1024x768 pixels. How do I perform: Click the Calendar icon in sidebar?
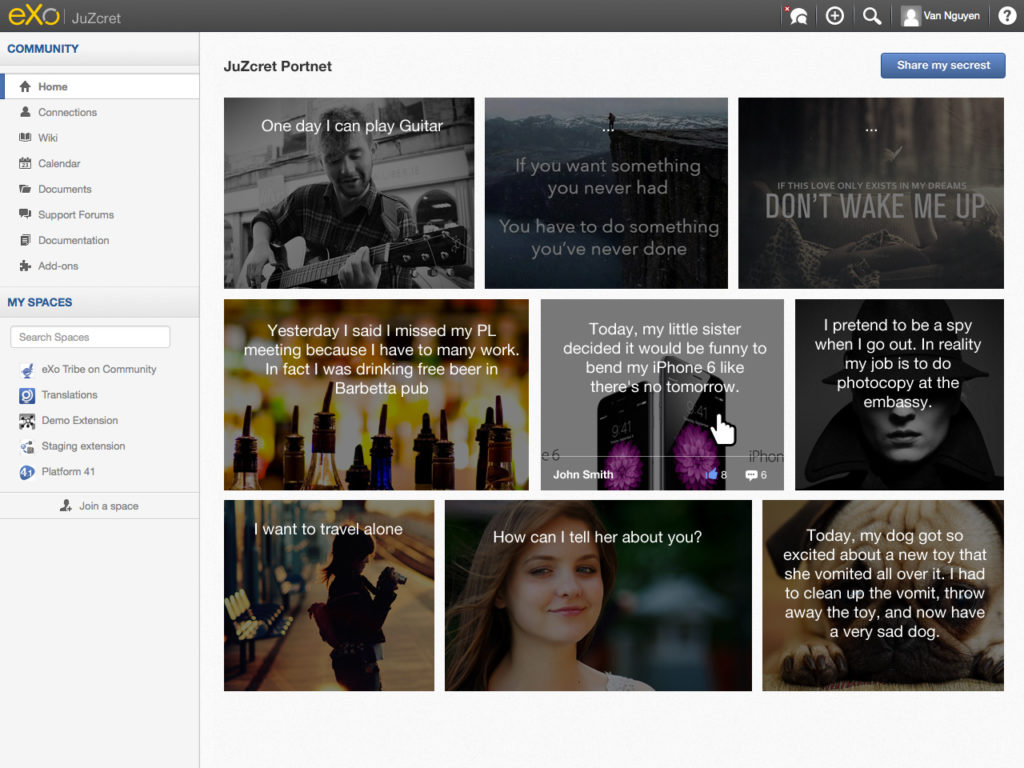click(x=26, y=164)
